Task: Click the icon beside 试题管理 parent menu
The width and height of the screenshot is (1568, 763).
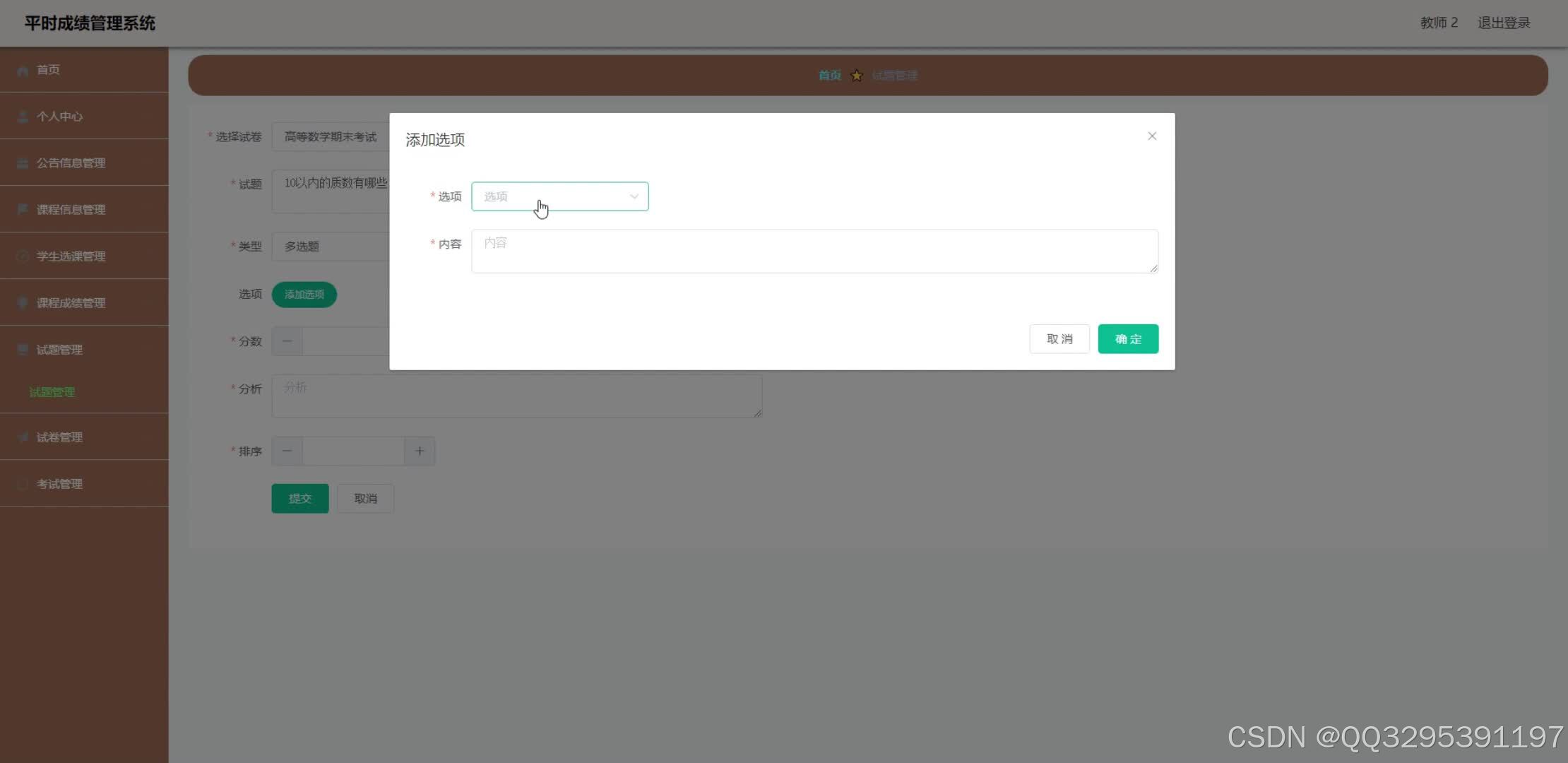Action: coord(23,349)
